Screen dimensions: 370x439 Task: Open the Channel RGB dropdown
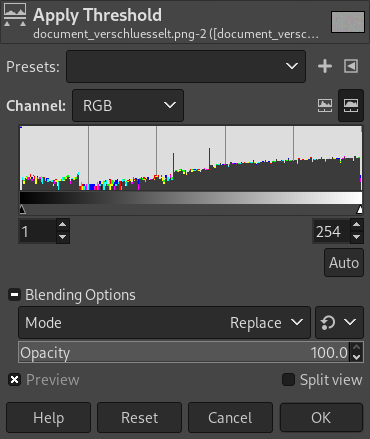pyautogui.click(x=128, y=106)
